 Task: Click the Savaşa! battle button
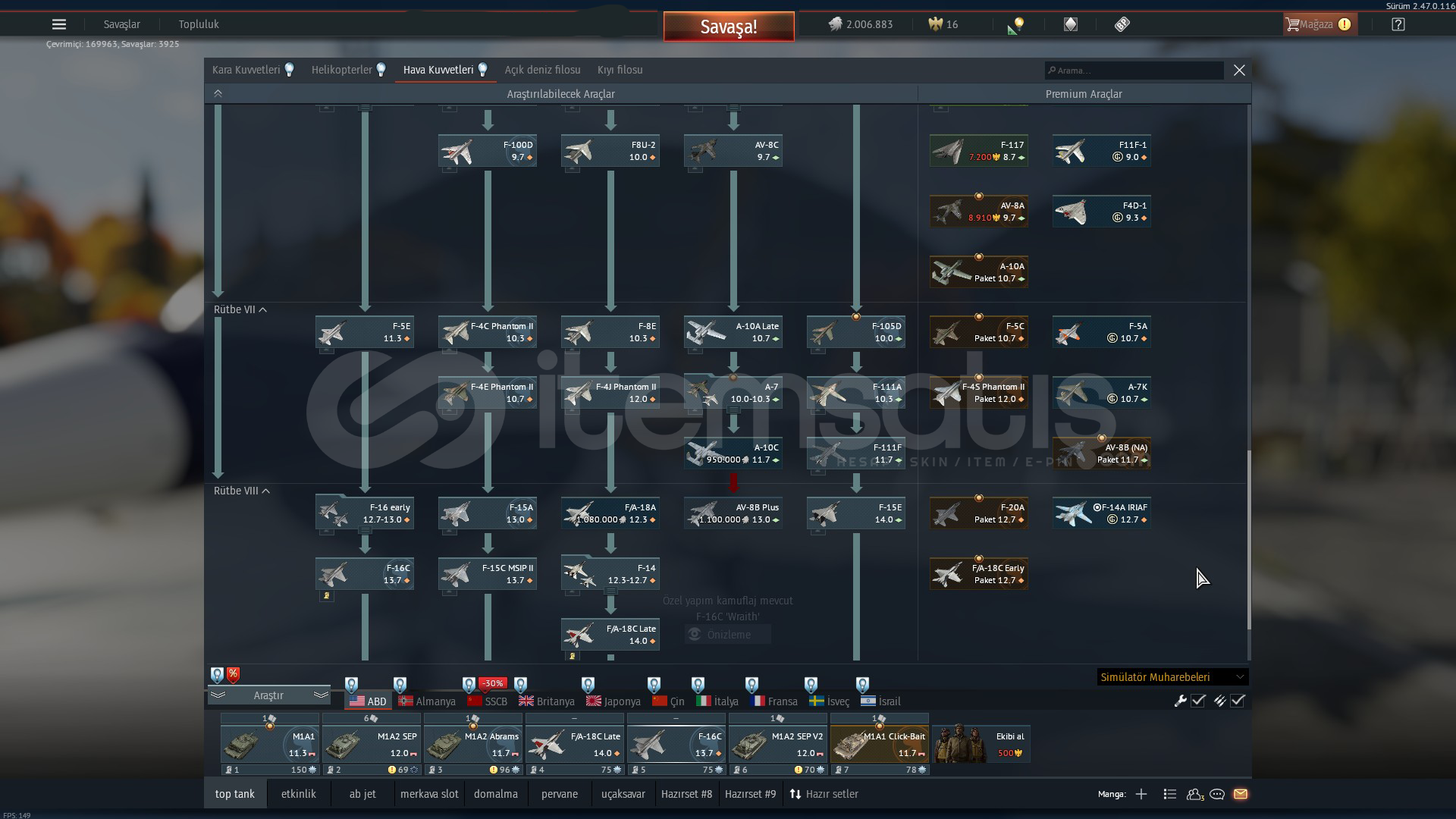pos(729,27)
